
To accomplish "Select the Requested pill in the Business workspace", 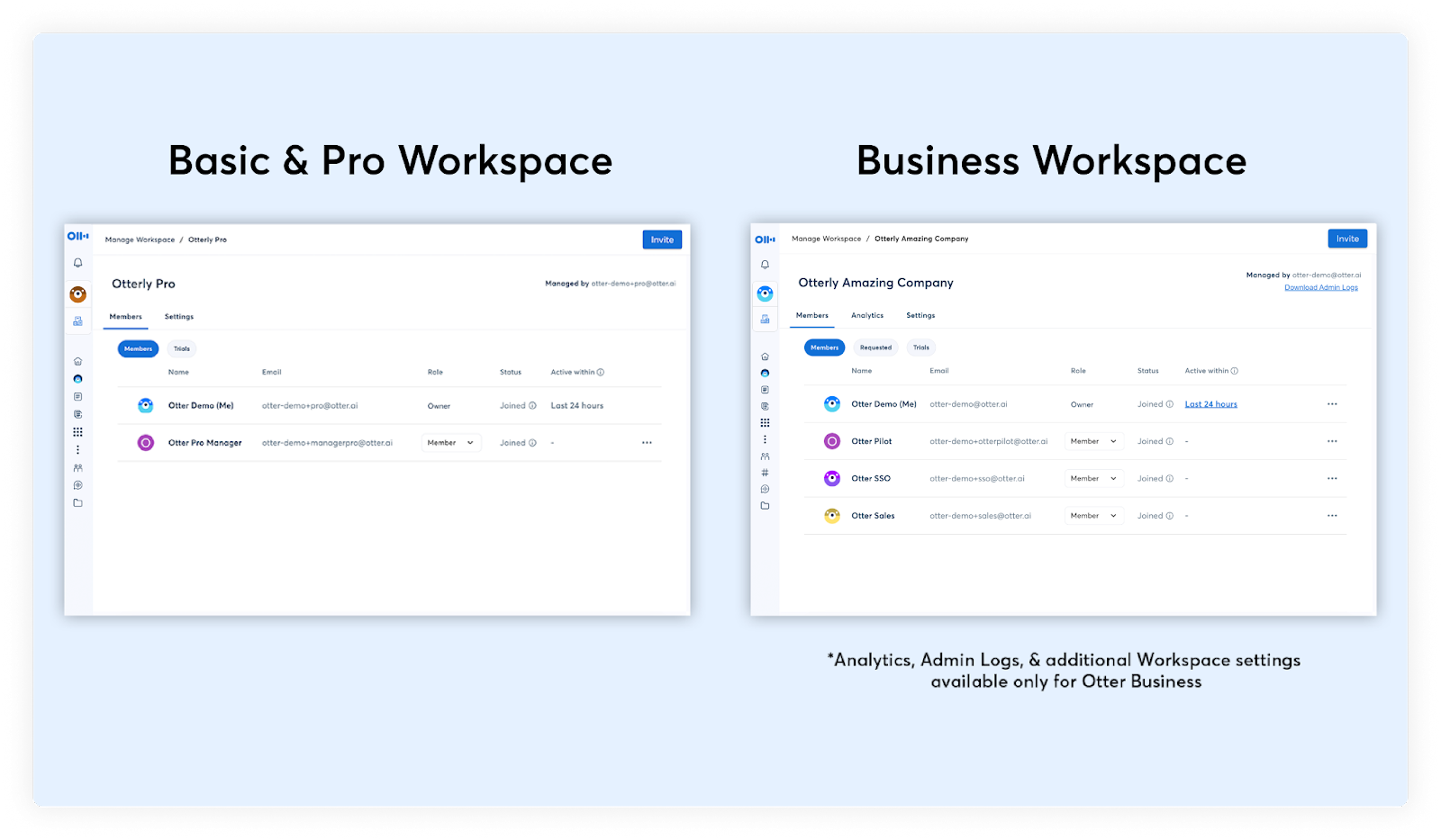I will (x=875, y=348).
